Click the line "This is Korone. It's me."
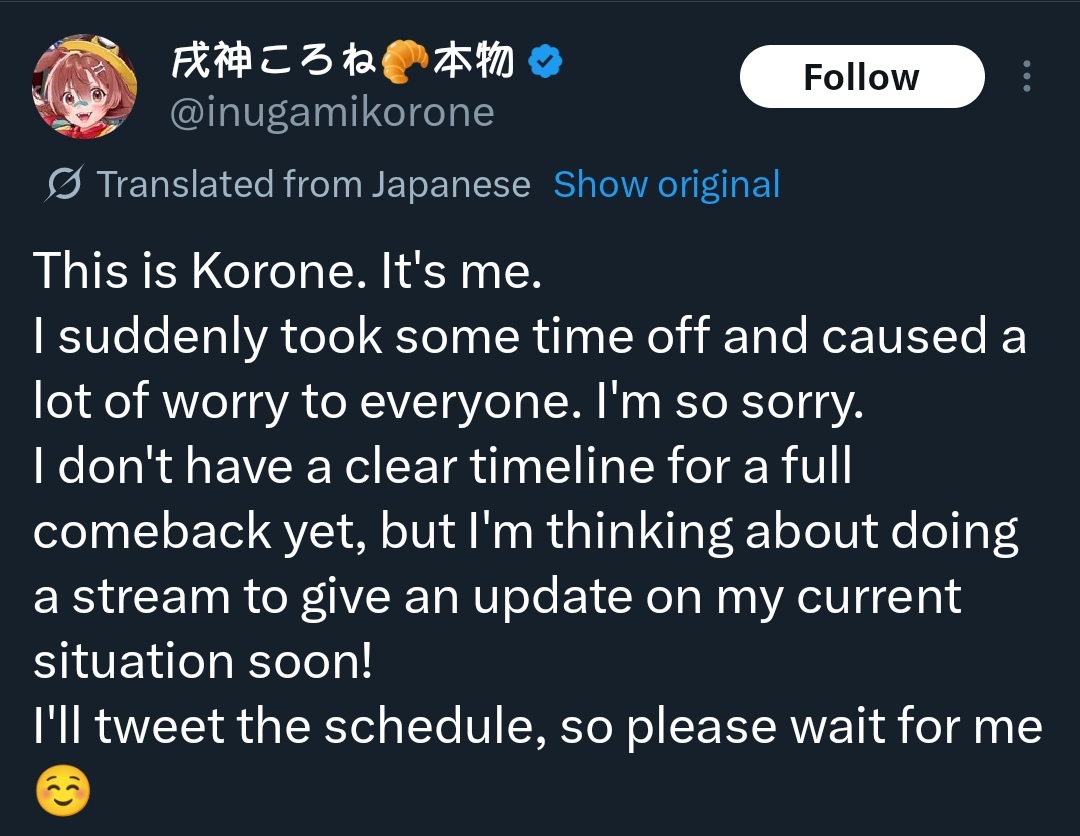Image resolution: width=1080 pixels, height=836 pixels. tap(287, 272)
